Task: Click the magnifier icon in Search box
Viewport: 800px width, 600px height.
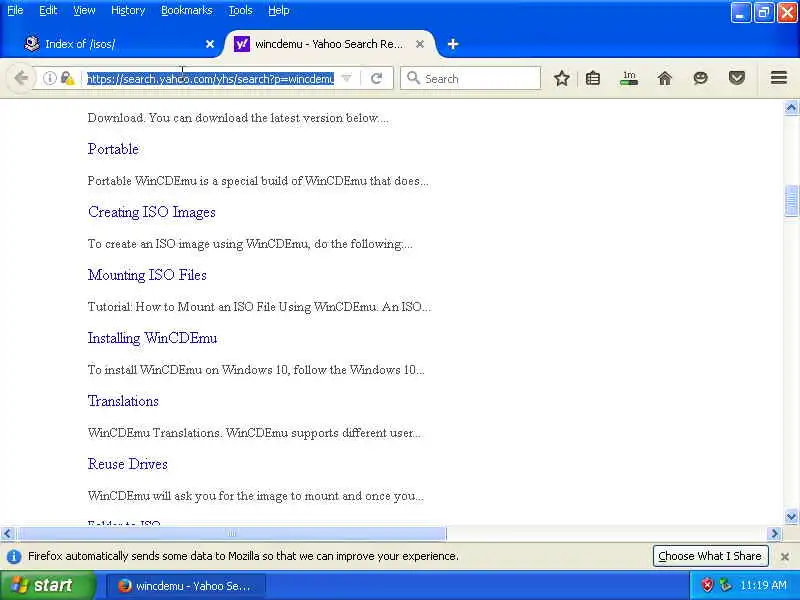Action: click(413, 78)
